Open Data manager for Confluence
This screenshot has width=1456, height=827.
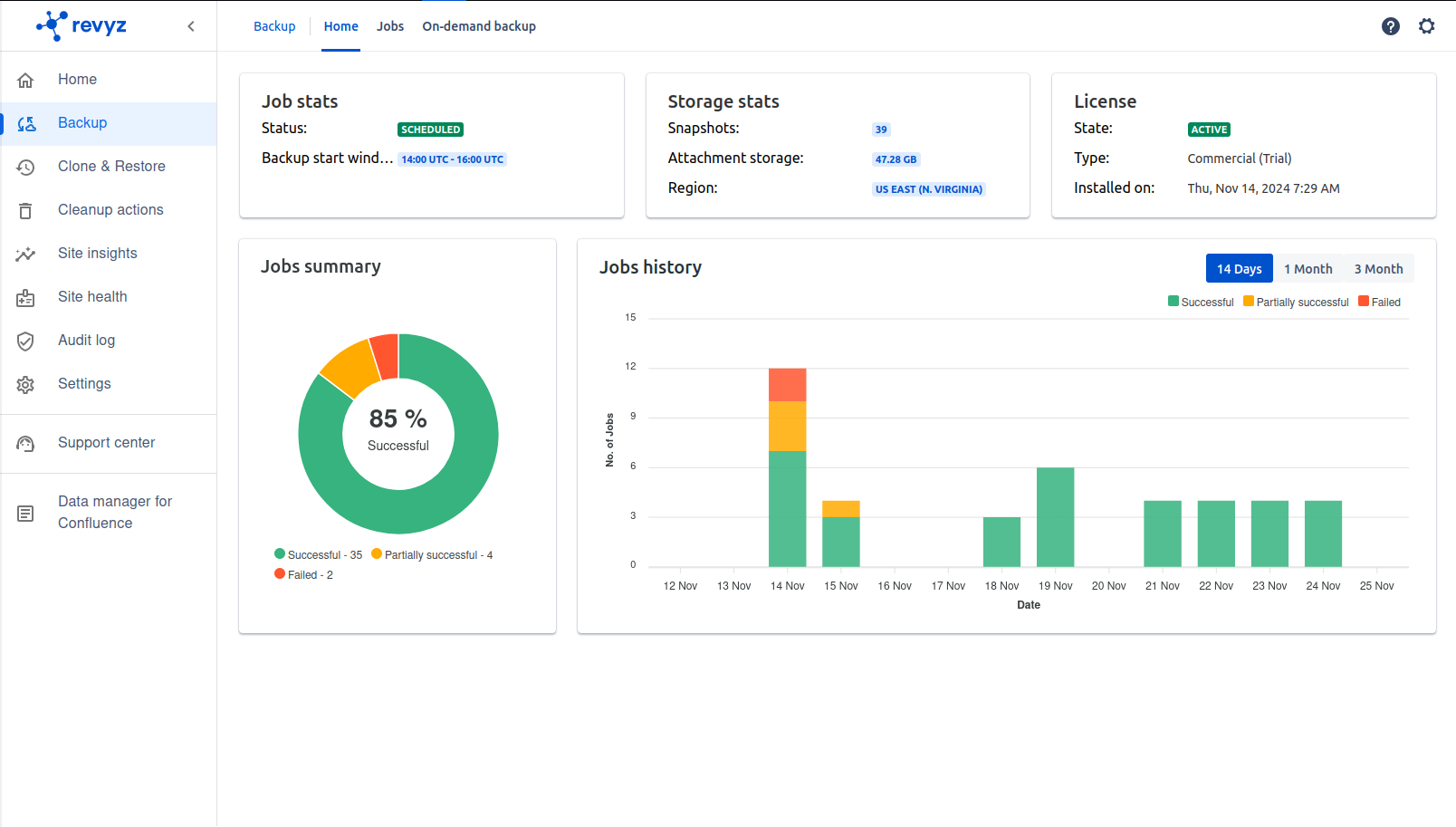click(109, 513)
